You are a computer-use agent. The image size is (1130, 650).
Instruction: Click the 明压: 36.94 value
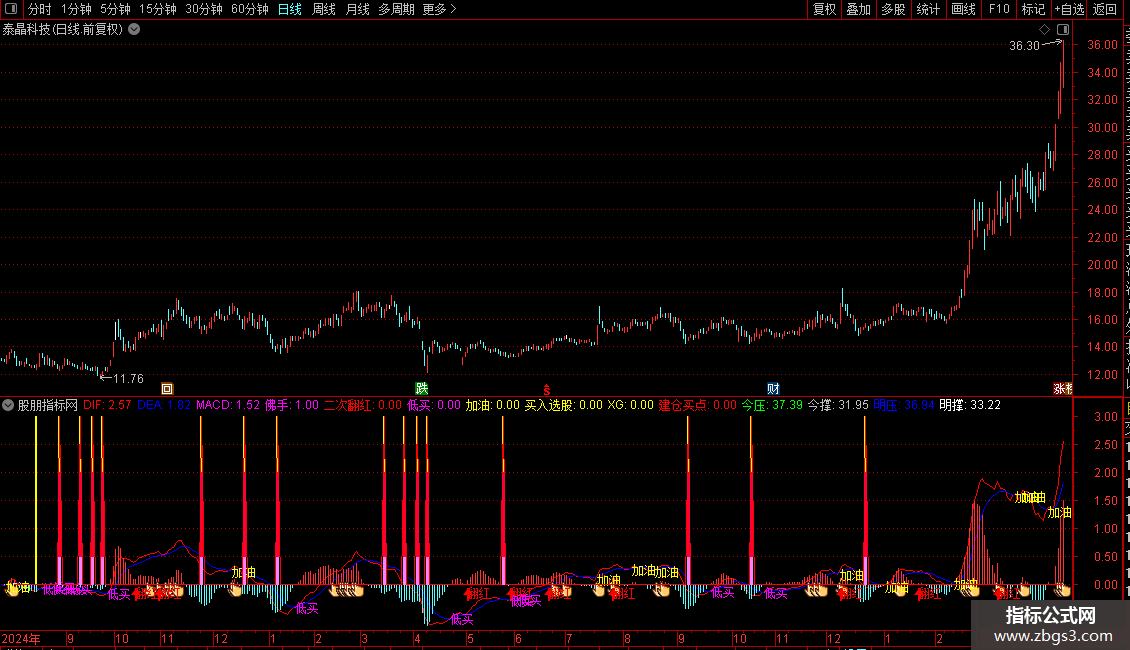pos(904,405)
